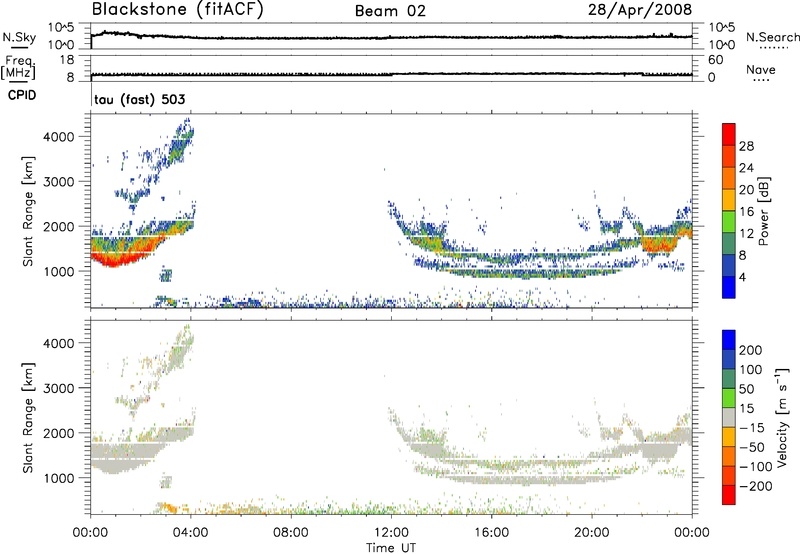
Task: Click the bright blue lowest Power colorbar segment
Action: pyautogui.click(x=729, y=287)
